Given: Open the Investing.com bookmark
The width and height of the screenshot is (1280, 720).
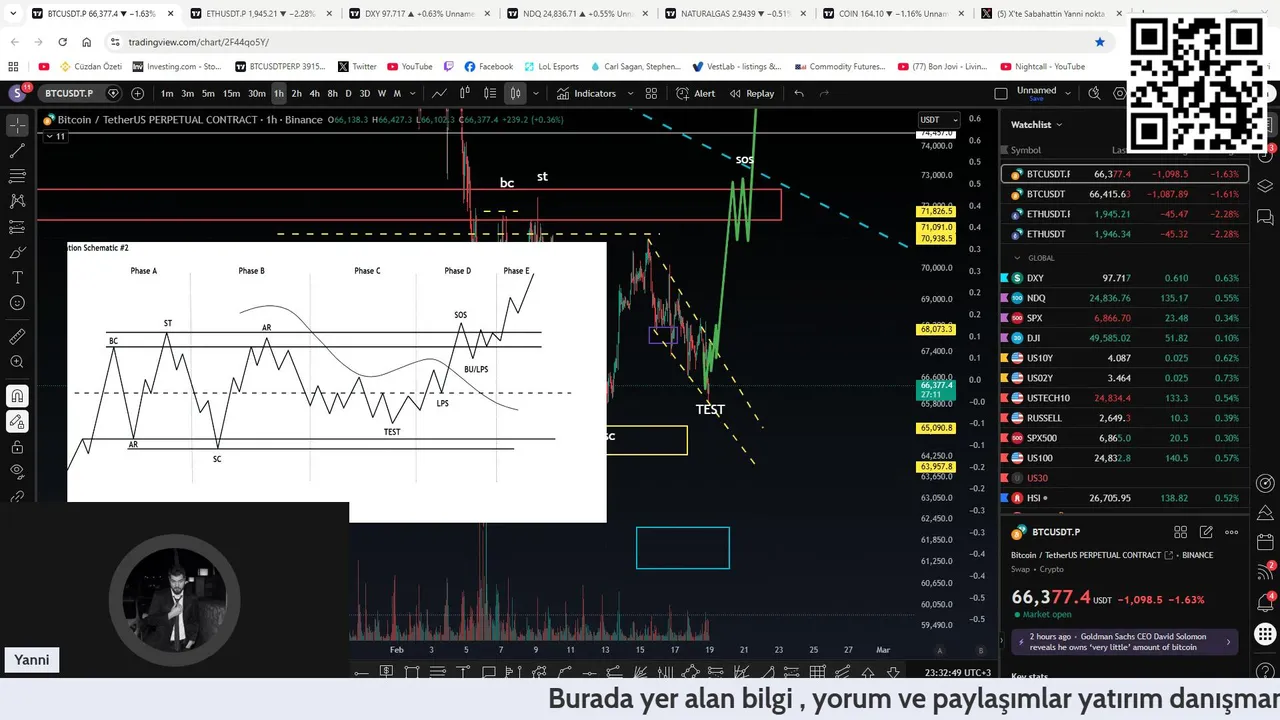Looking at the screenshot, I should (x=176, y=67).
